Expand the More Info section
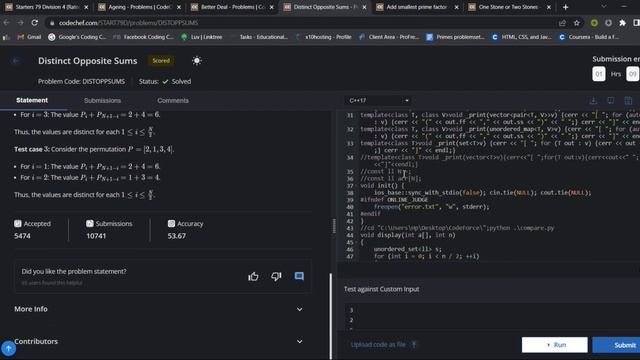Viewport: 640px width, 360px height. pos(159,309)
